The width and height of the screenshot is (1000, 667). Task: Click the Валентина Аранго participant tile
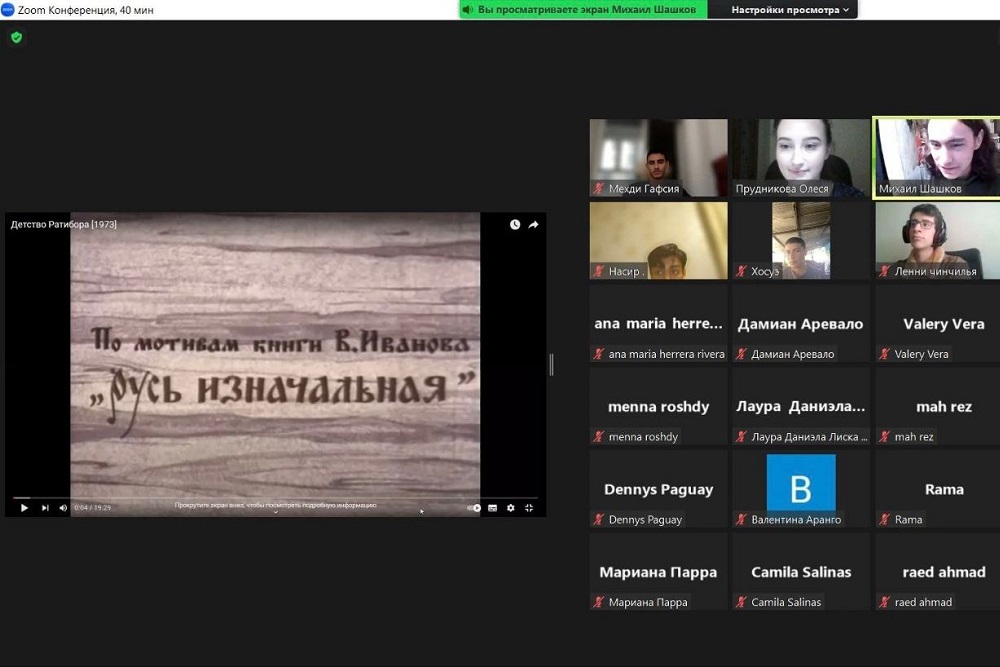coord(800,489)
